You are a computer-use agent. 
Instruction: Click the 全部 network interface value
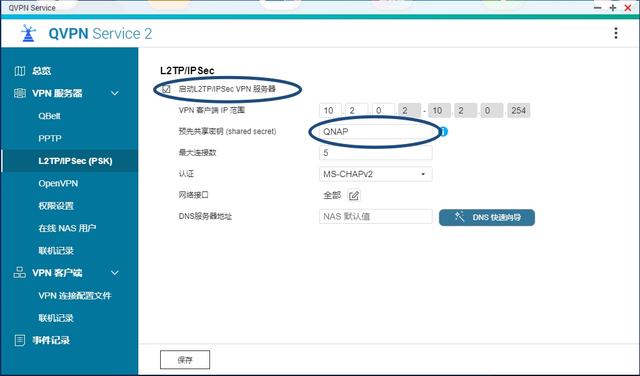pos(332,195)
